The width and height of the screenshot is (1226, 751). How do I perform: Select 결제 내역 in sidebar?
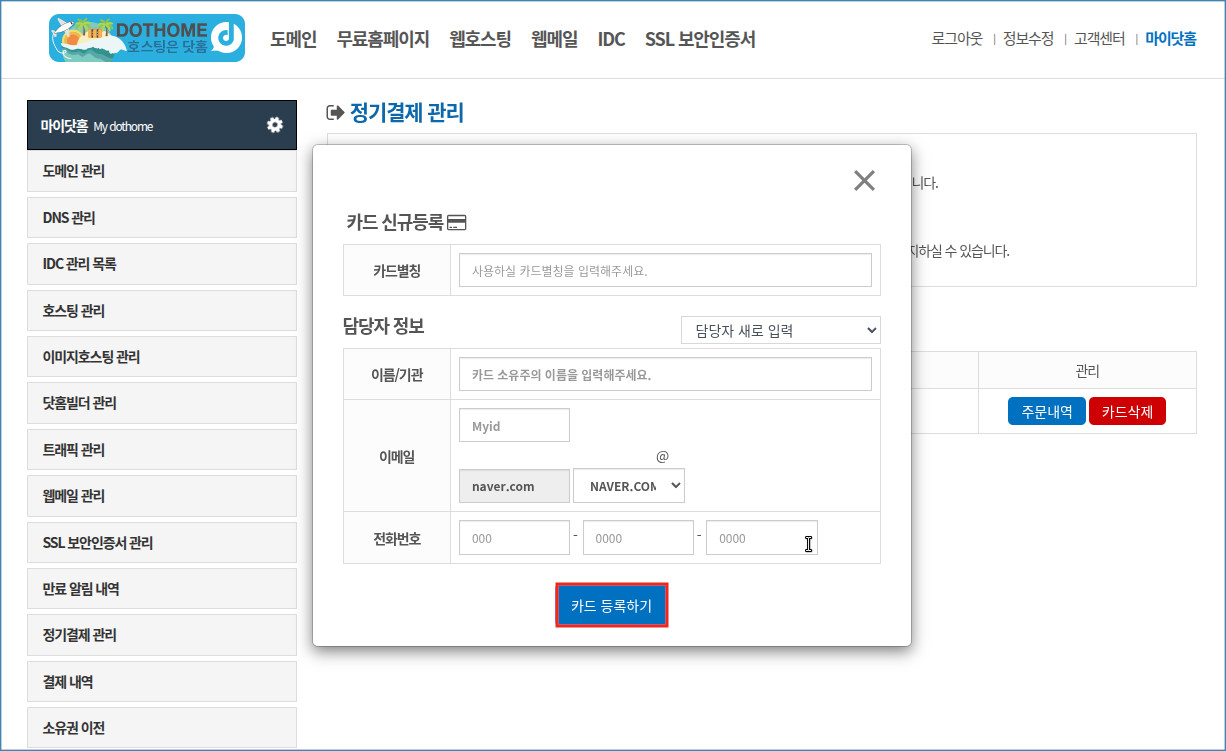pyautogui.click(x=162, y=682)
